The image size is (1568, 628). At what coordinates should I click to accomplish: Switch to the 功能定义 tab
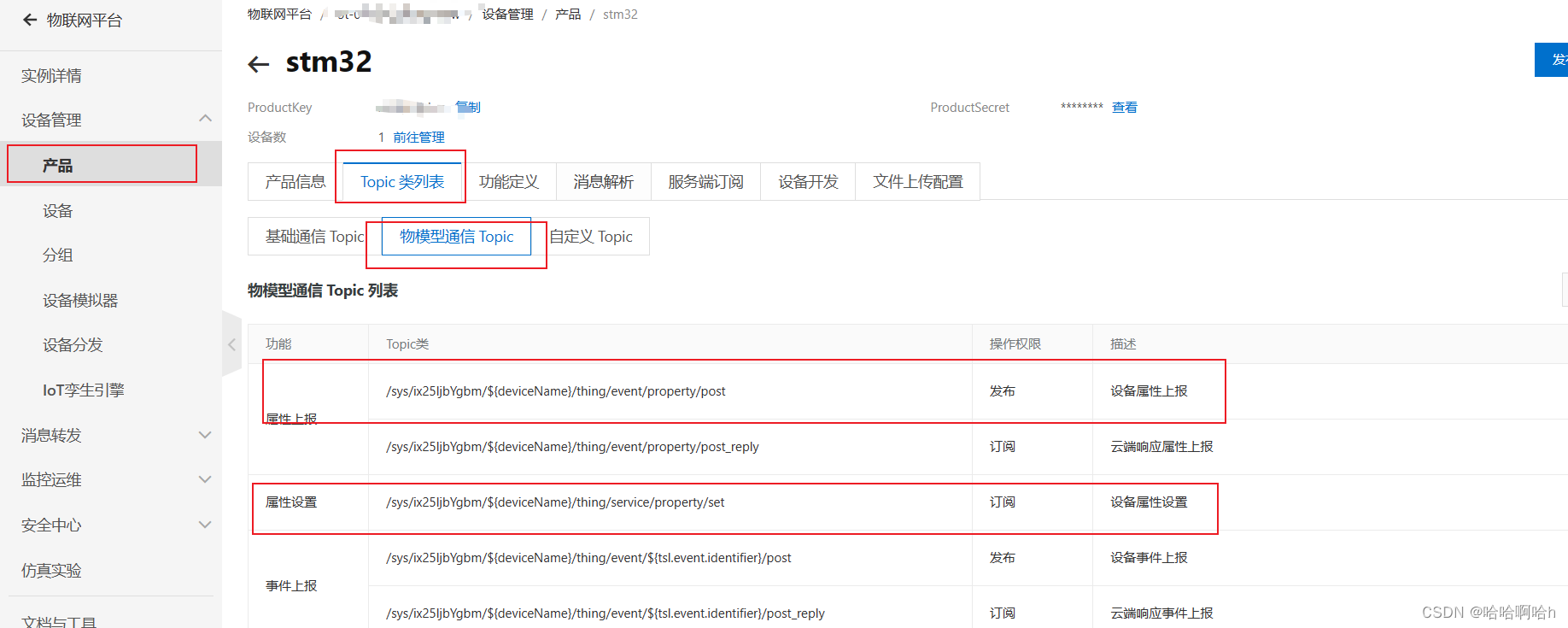(508, 182)
